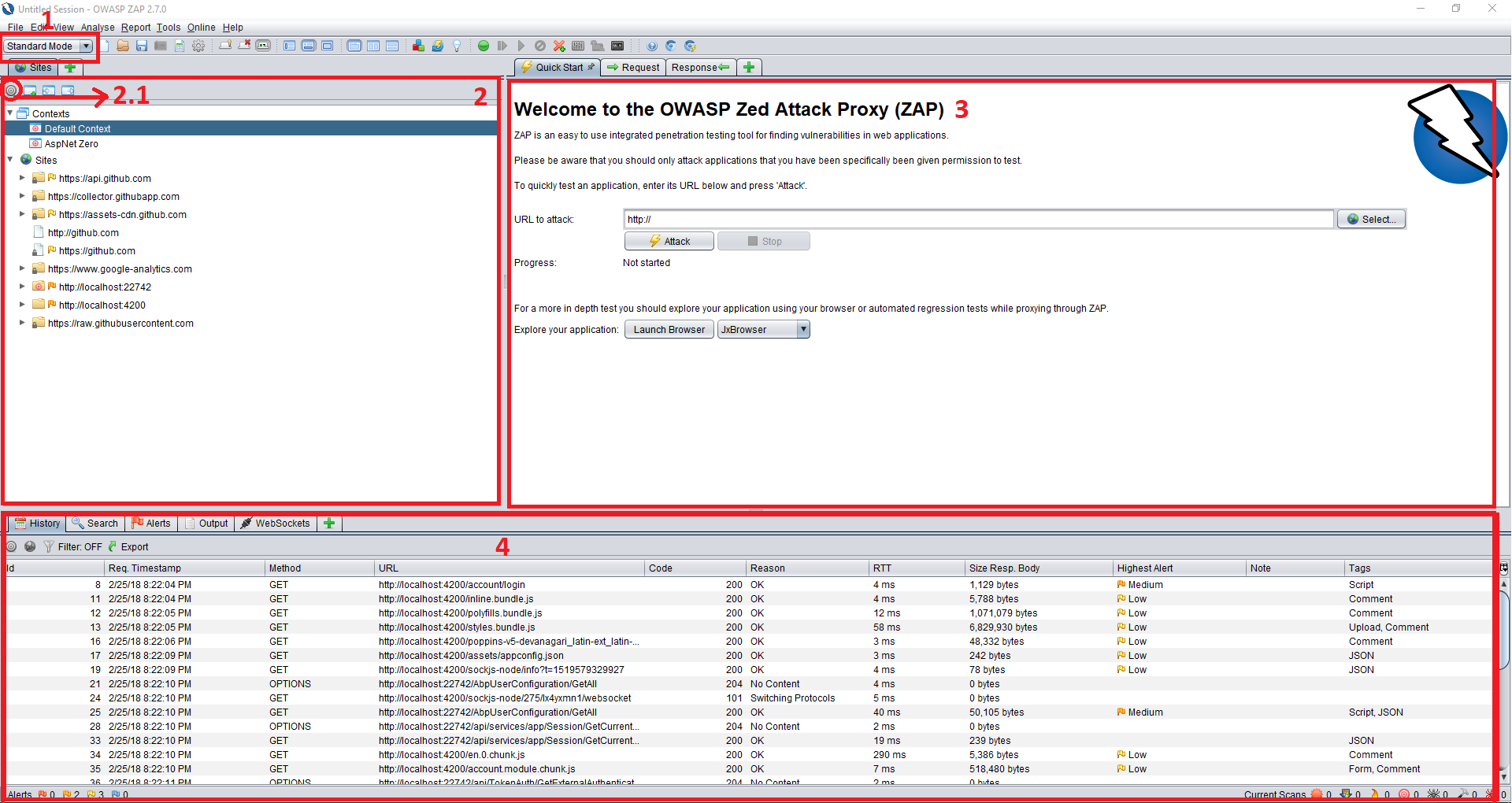Click the light bulb icon
This screenshot has height=803, width=1512.
point(457,46)
